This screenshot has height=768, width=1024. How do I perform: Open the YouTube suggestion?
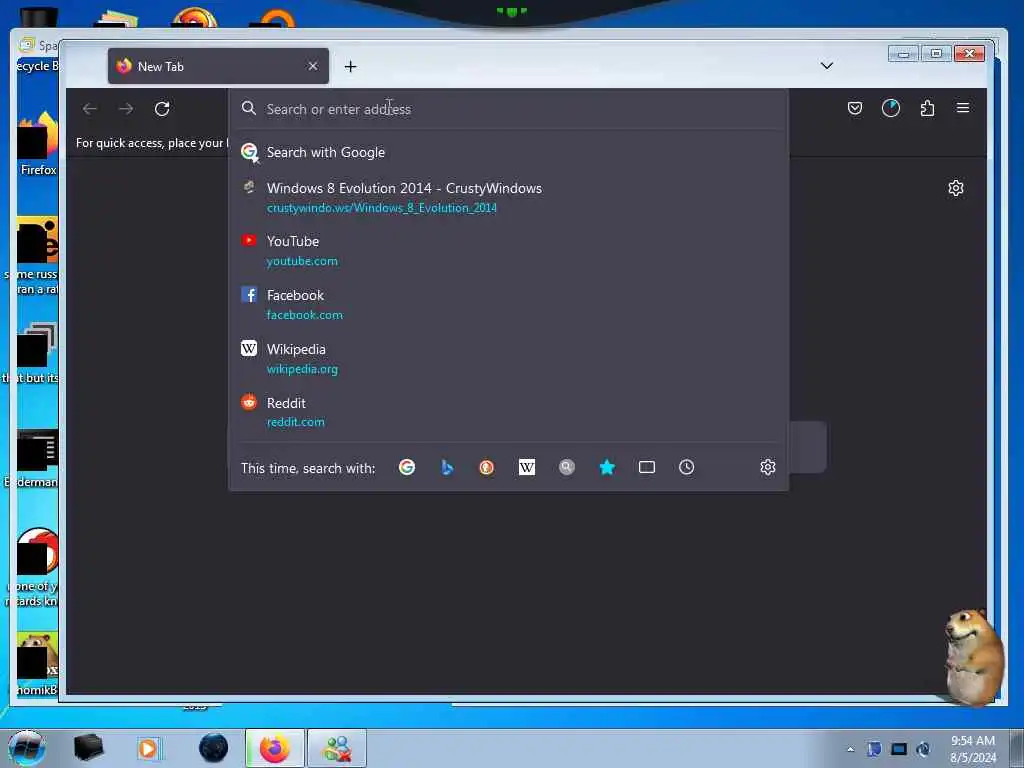point(508,250)
